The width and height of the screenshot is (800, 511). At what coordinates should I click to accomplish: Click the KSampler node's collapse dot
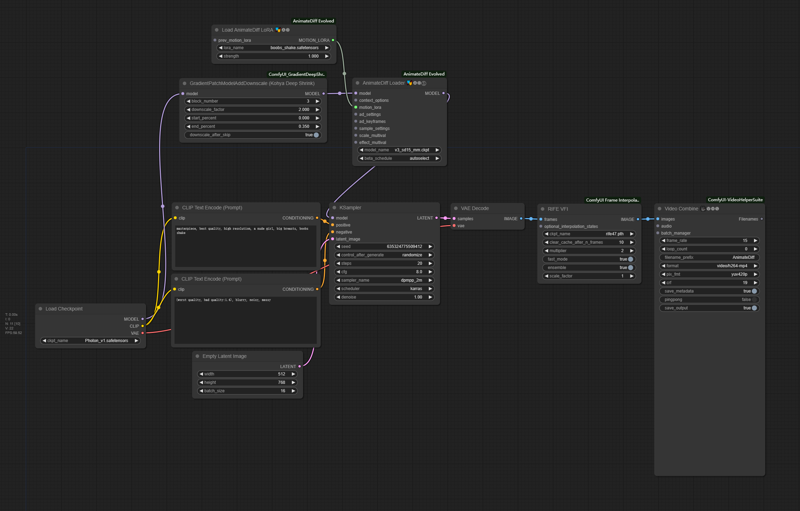tap(337, 208)
